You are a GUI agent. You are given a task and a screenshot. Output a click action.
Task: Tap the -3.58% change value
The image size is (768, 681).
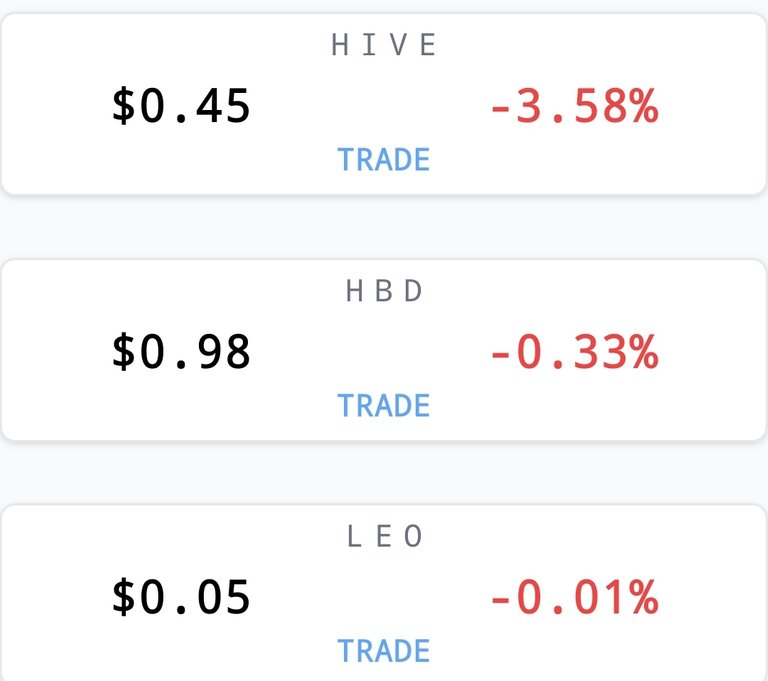pyautogui.click(x=574, y=106)
